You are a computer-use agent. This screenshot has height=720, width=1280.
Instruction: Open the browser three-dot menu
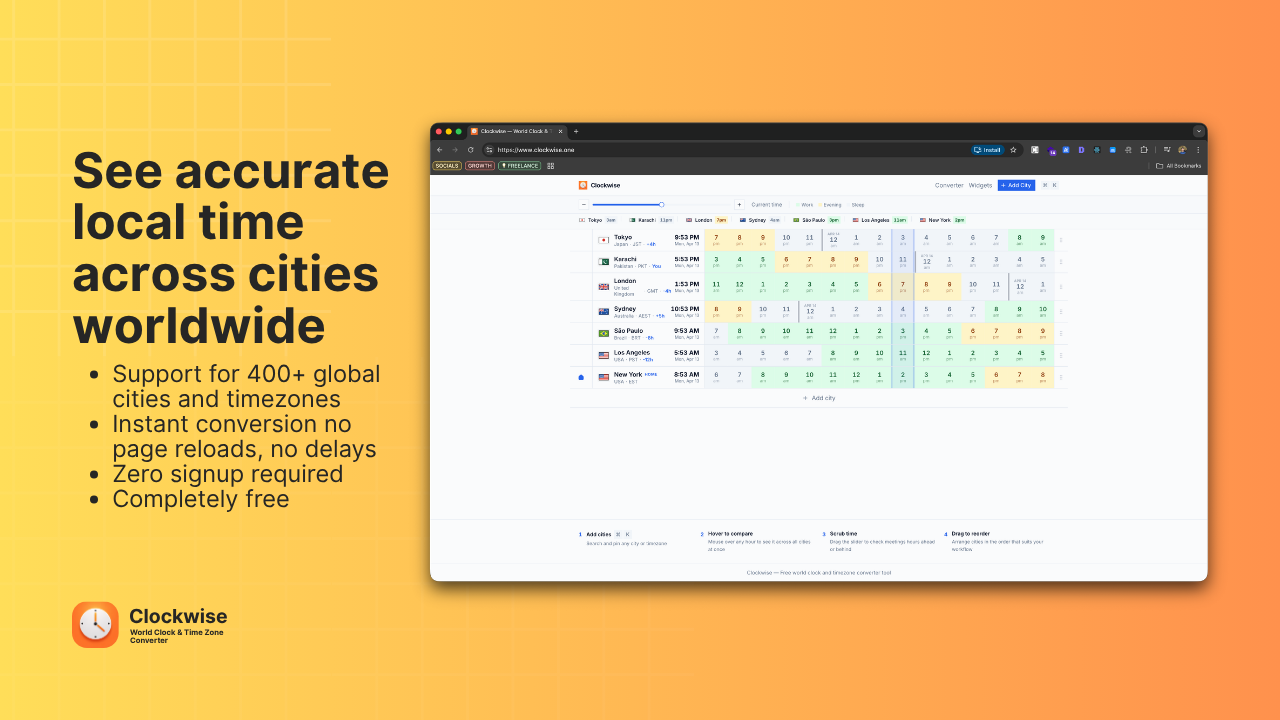point(1198,150)
